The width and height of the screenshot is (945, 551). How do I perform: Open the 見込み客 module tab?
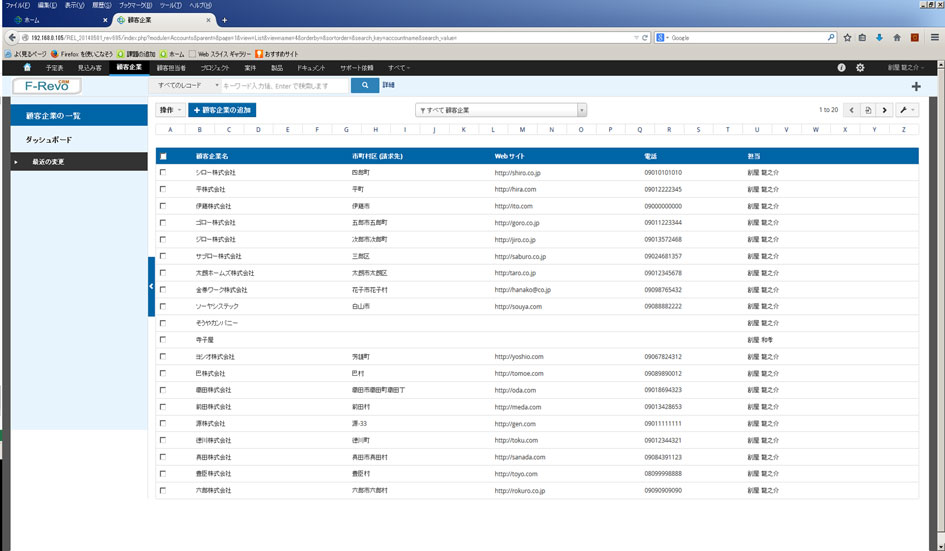(90, 68)
